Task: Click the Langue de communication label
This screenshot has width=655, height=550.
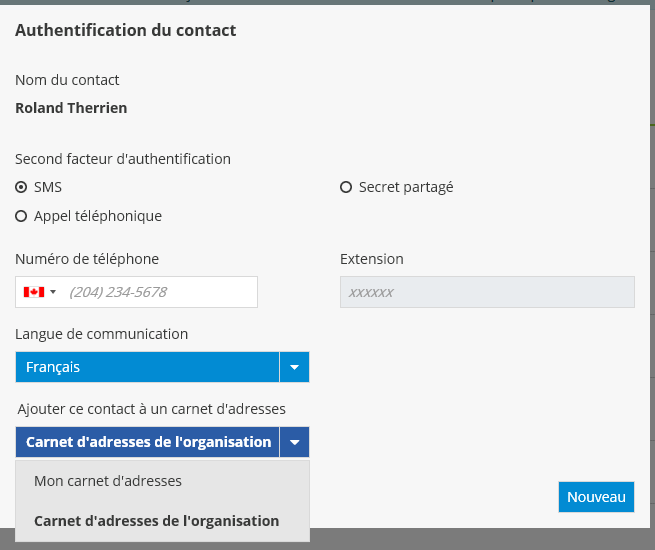Action: point(101,334)
